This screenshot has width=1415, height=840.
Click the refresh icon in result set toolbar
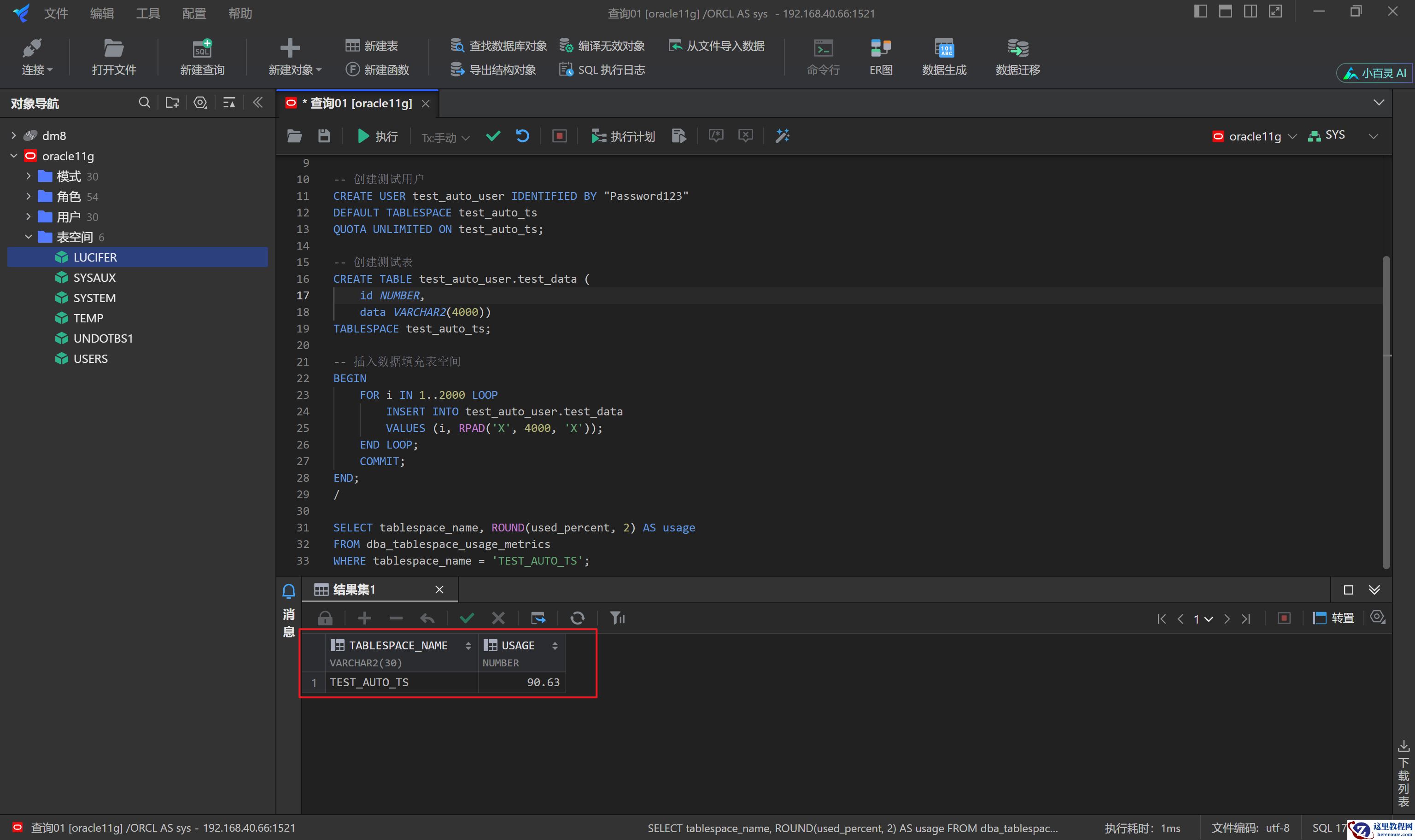[x=577, y=618]
